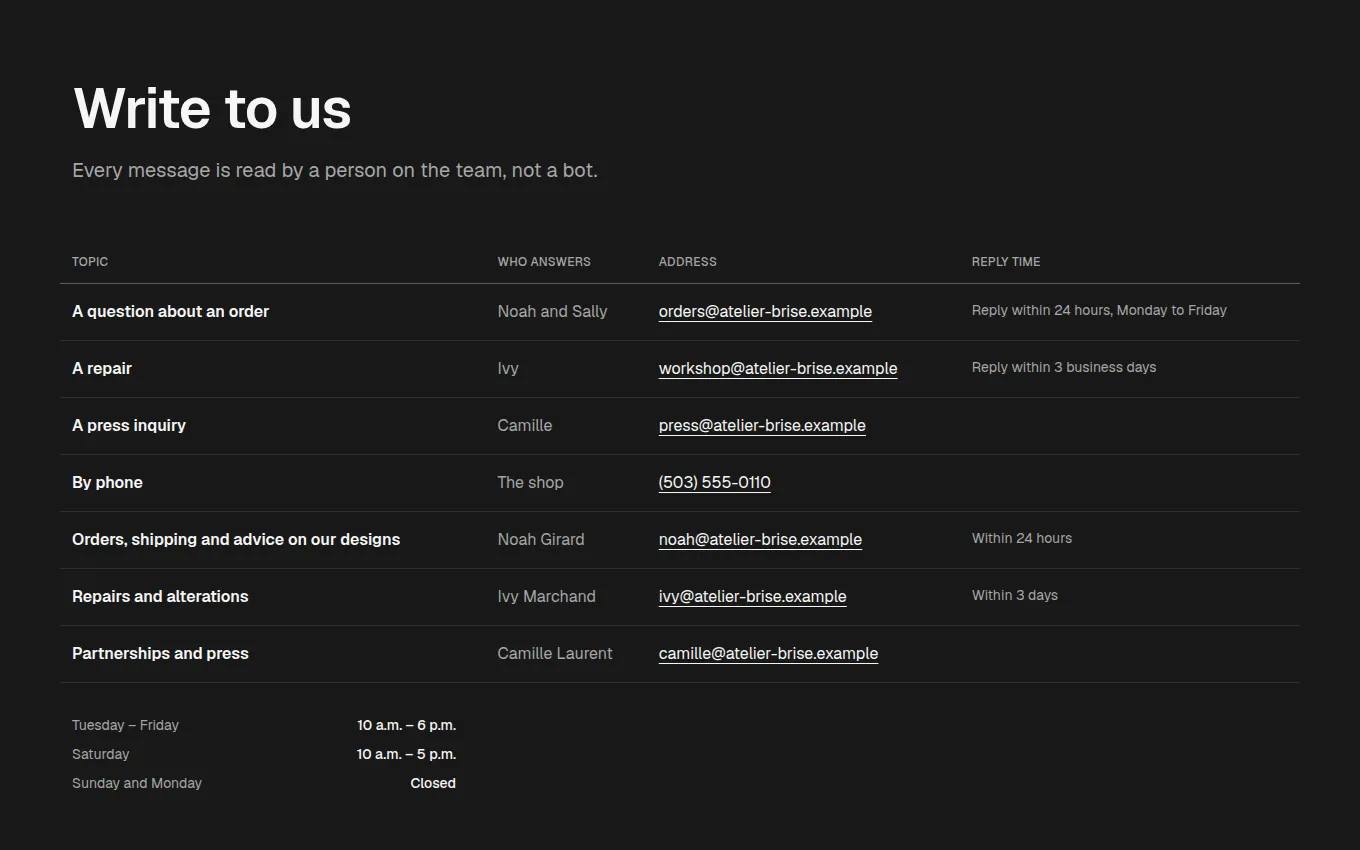
Task: Click the 'Noah Girard' name cell
Action: click(x=541, y=540)
